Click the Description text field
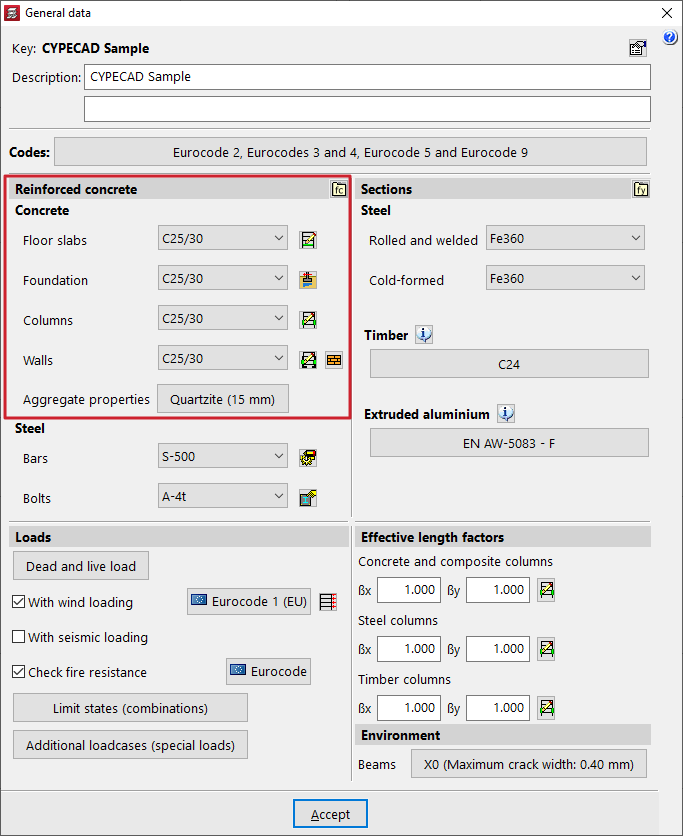 click(367, 77)
